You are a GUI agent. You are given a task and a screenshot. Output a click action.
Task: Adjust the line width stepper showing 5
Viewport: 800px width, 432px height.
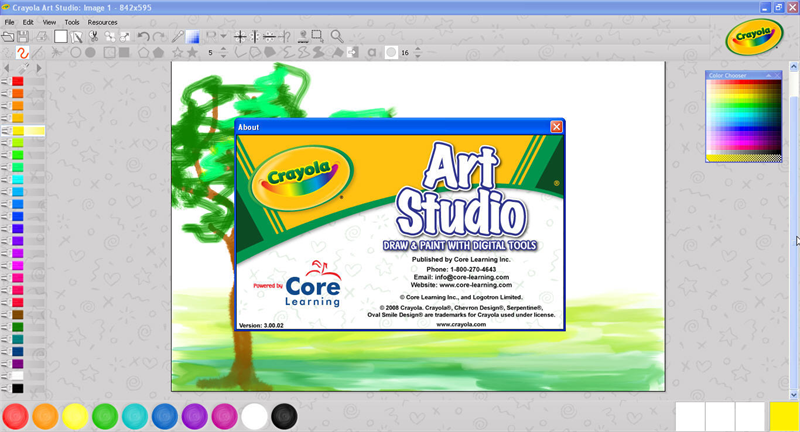point(224,52)
